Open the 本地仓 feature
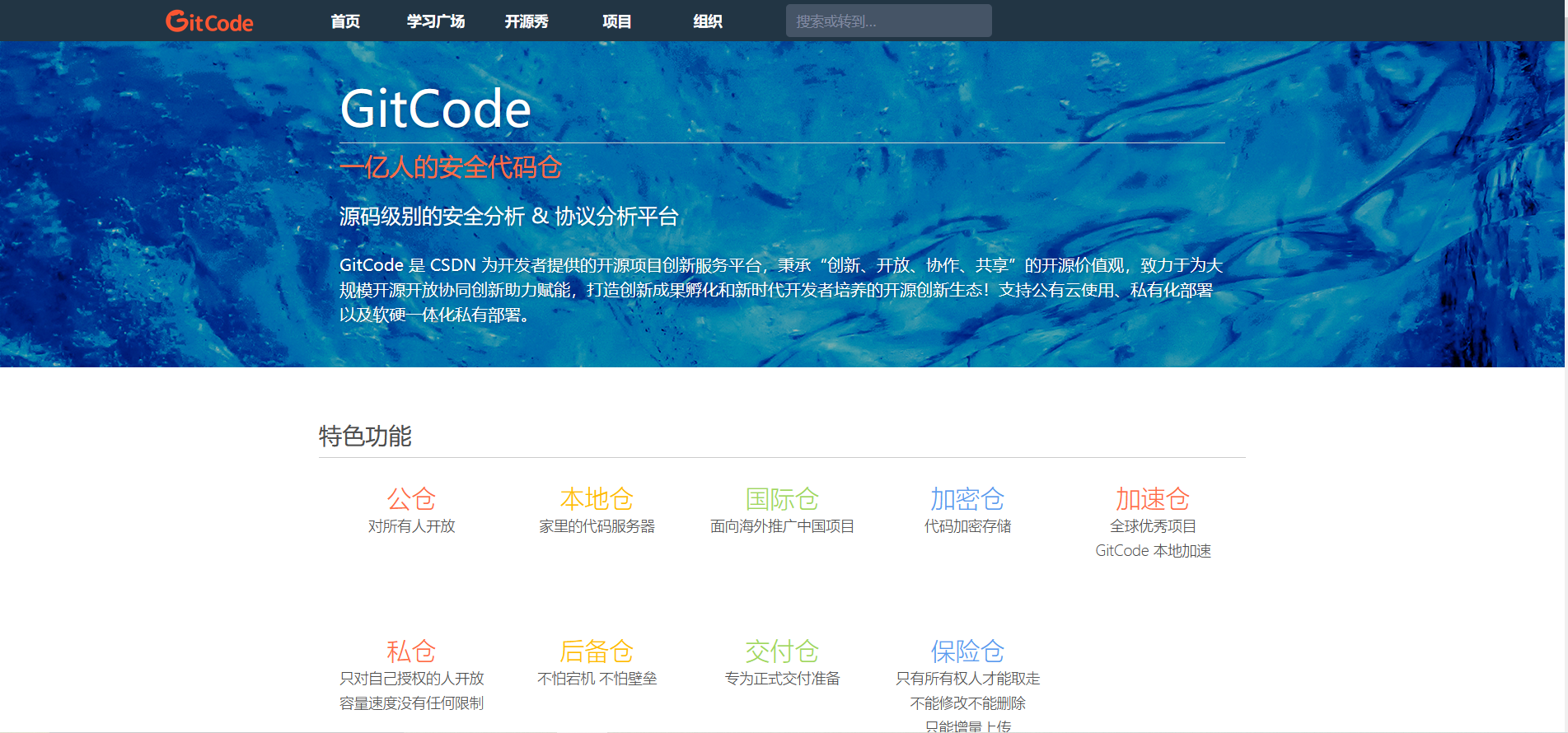Image resolution: width=1568 pixels, height=733 pixels. click(597, 499)
